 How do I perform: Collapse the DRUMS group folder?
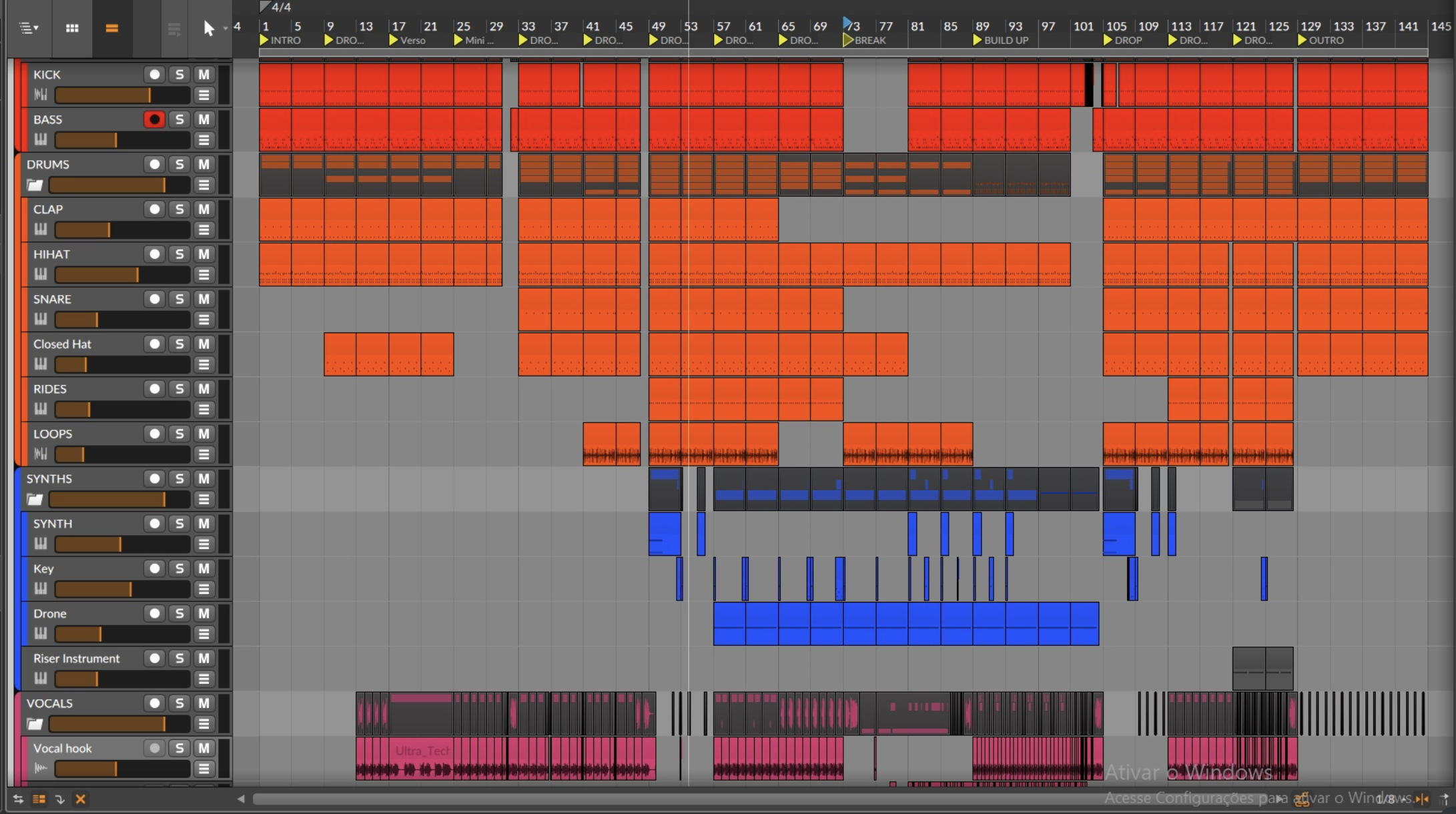point(35,185)
